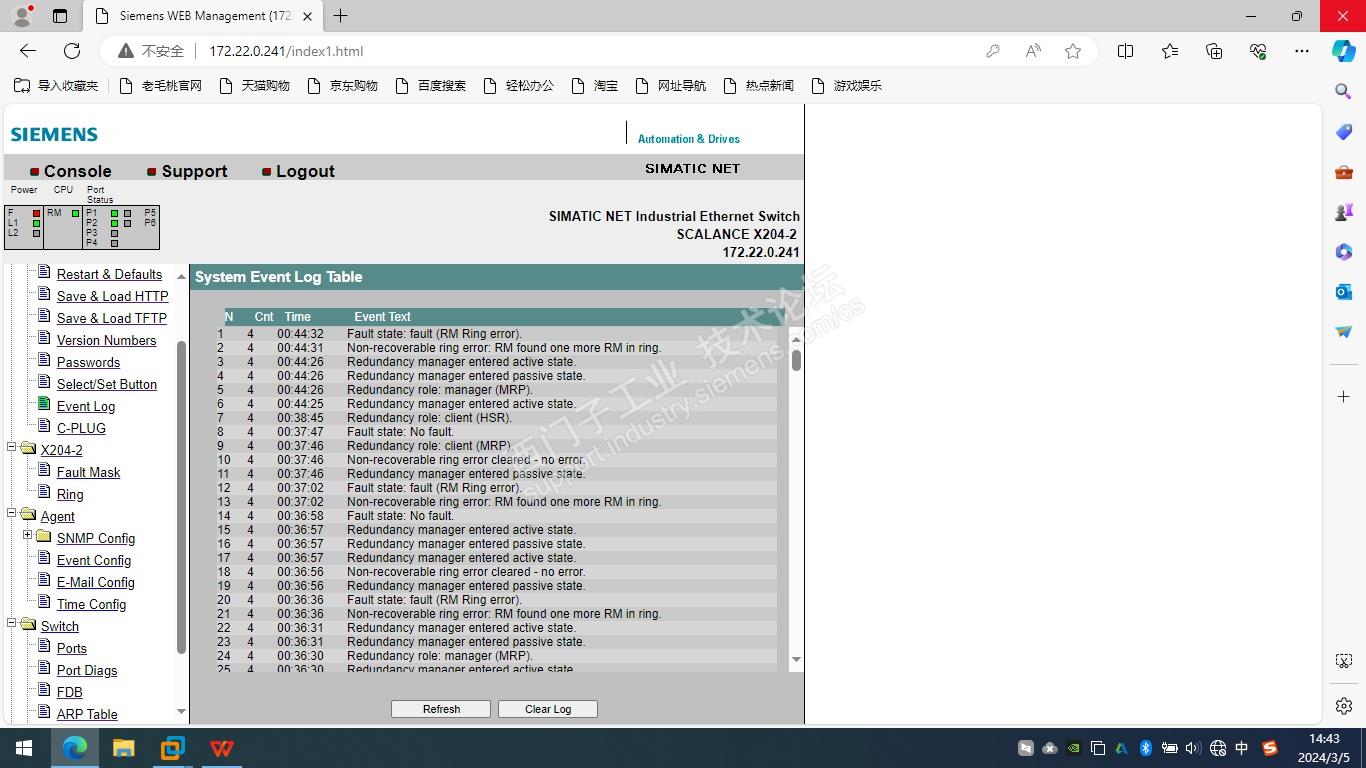Open the Ring configuration link
This screenshot has height=768, width=1366.
point(70,494)
